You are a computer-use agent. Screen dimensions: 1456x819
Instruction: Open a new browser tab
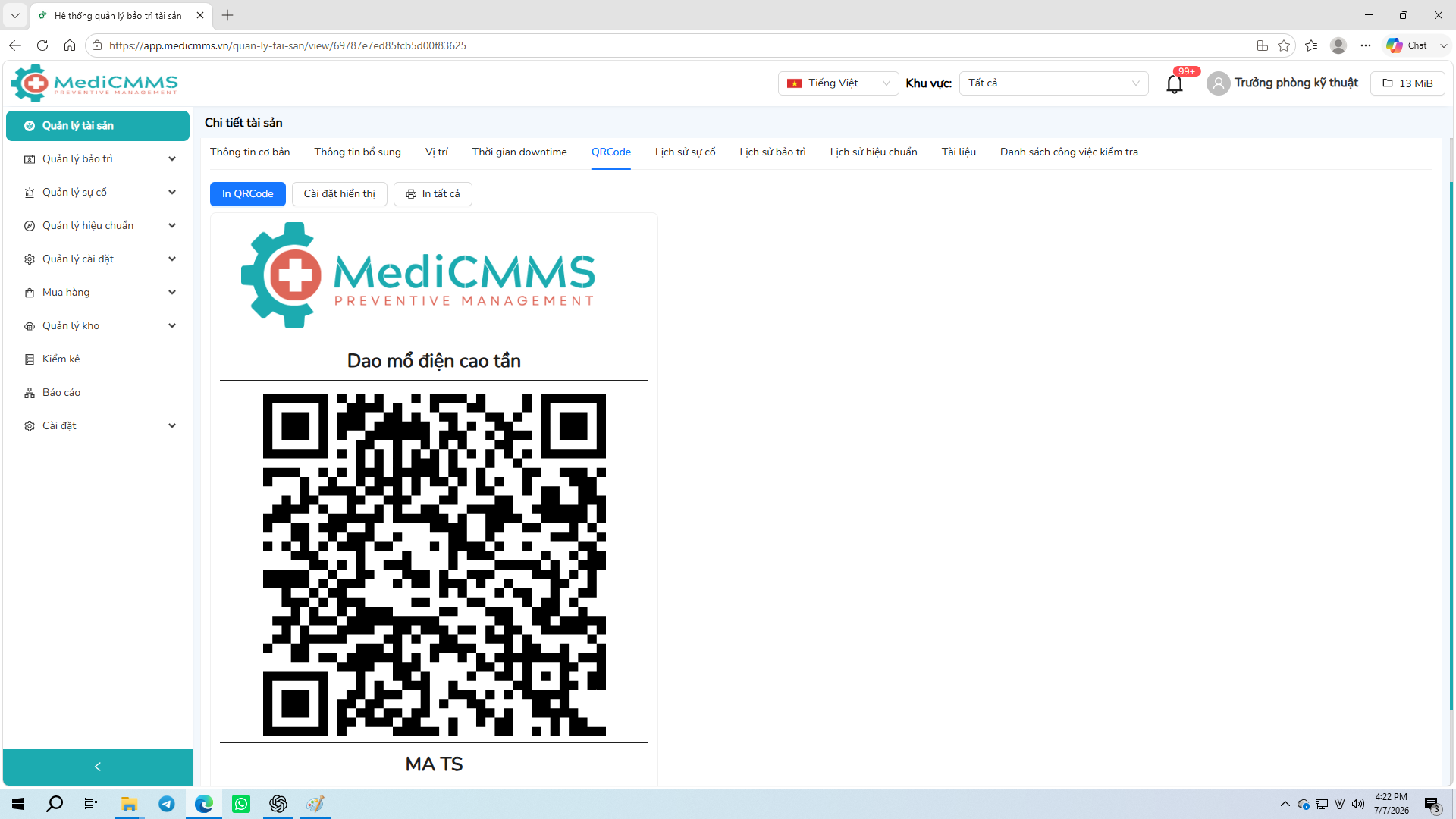(x=227, y=15)
